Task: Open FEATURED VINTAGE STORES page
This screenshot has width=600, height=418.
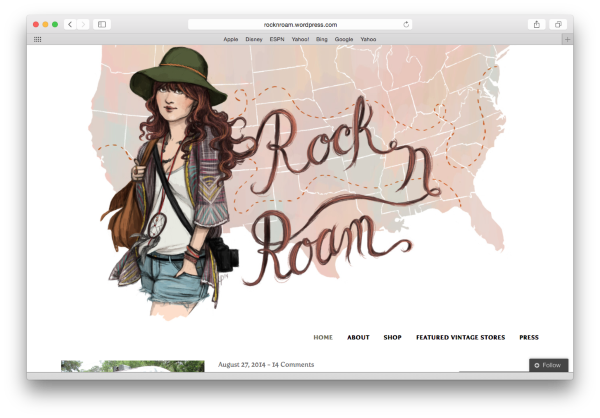Action: (460, 337)
